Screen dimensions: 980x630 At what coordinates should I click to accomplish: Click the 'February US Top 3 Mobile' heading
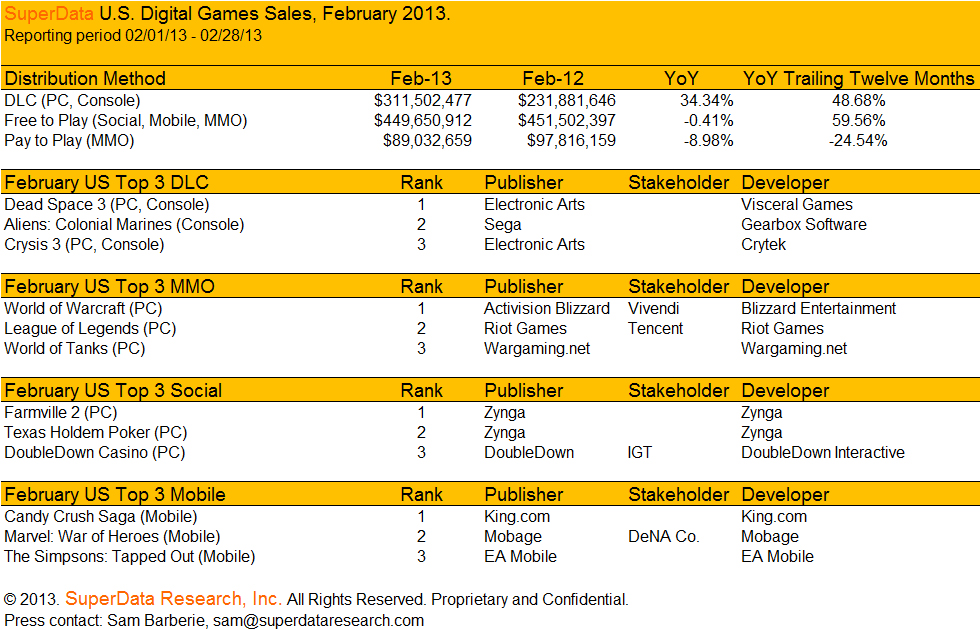114,495
